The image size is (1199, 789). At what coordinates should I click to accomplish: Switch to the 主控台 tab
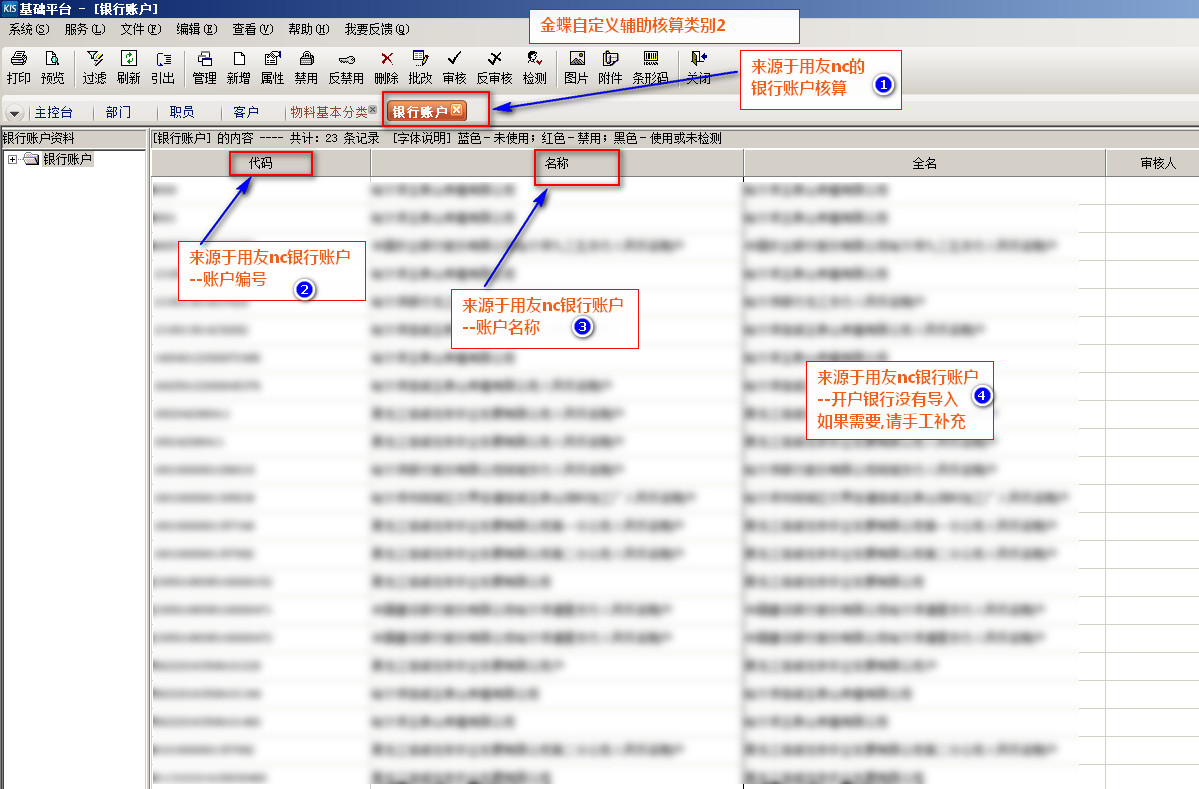click(53, 112)
